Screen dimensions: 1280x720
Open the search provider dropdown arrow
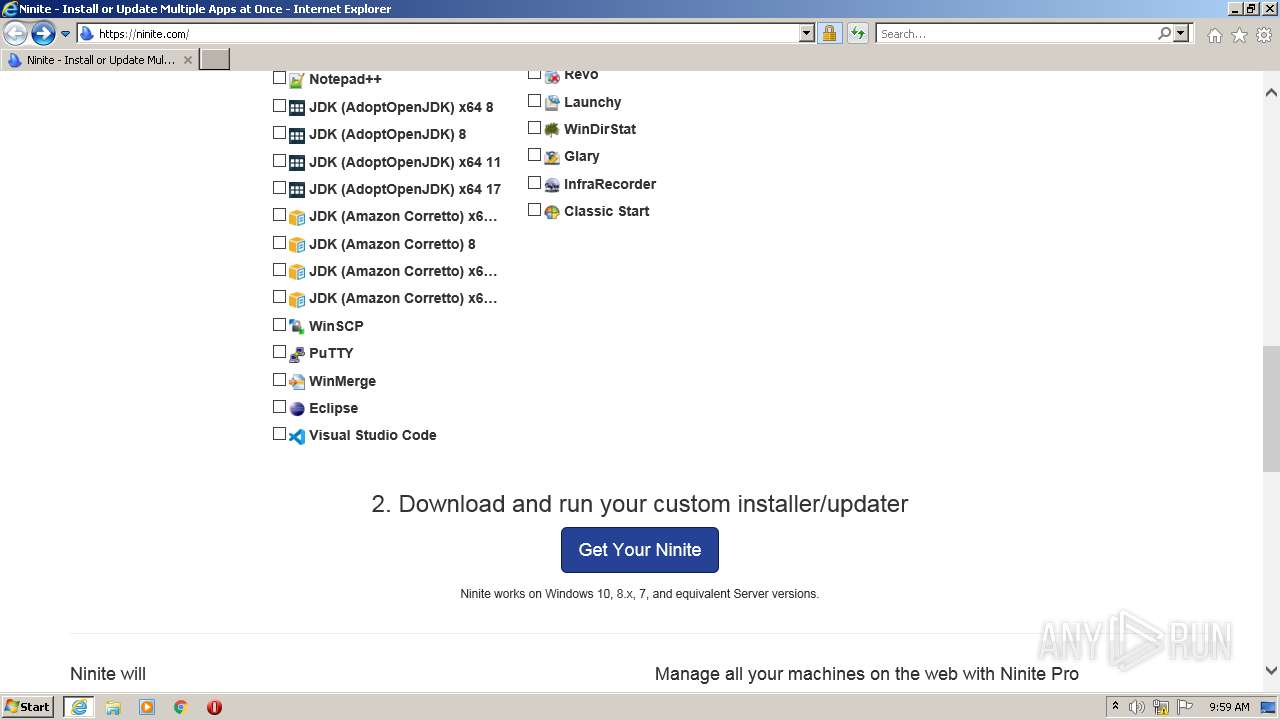(1181, 33)
